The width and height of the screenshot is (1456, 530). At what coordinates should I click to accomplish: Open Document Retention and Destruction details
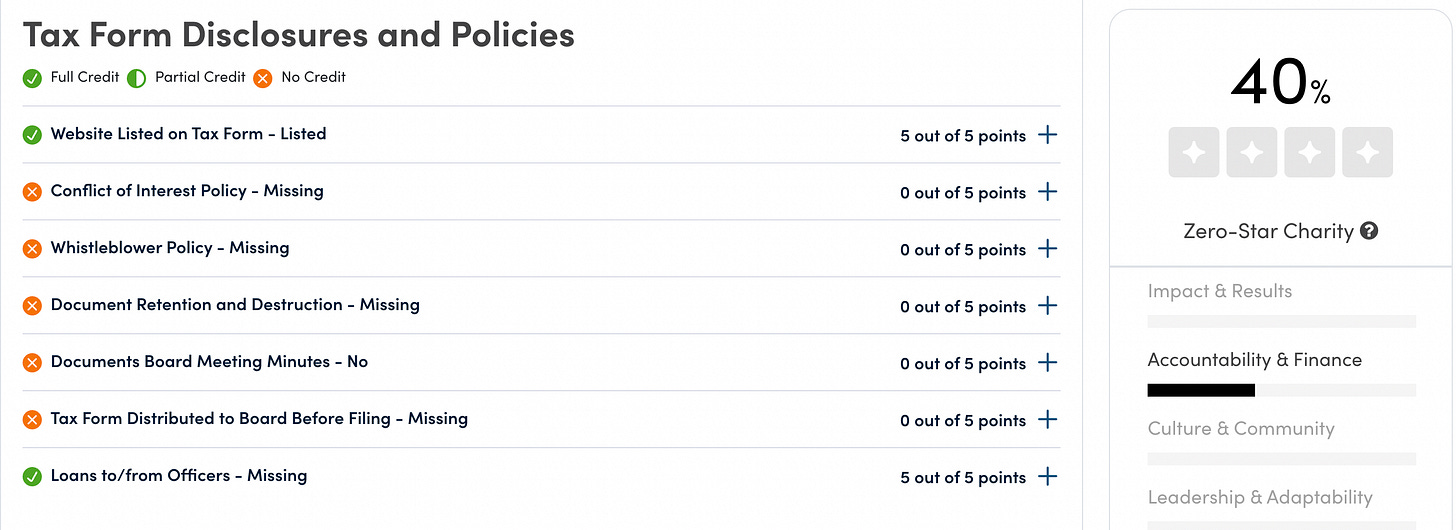[x=1047, y=306]
